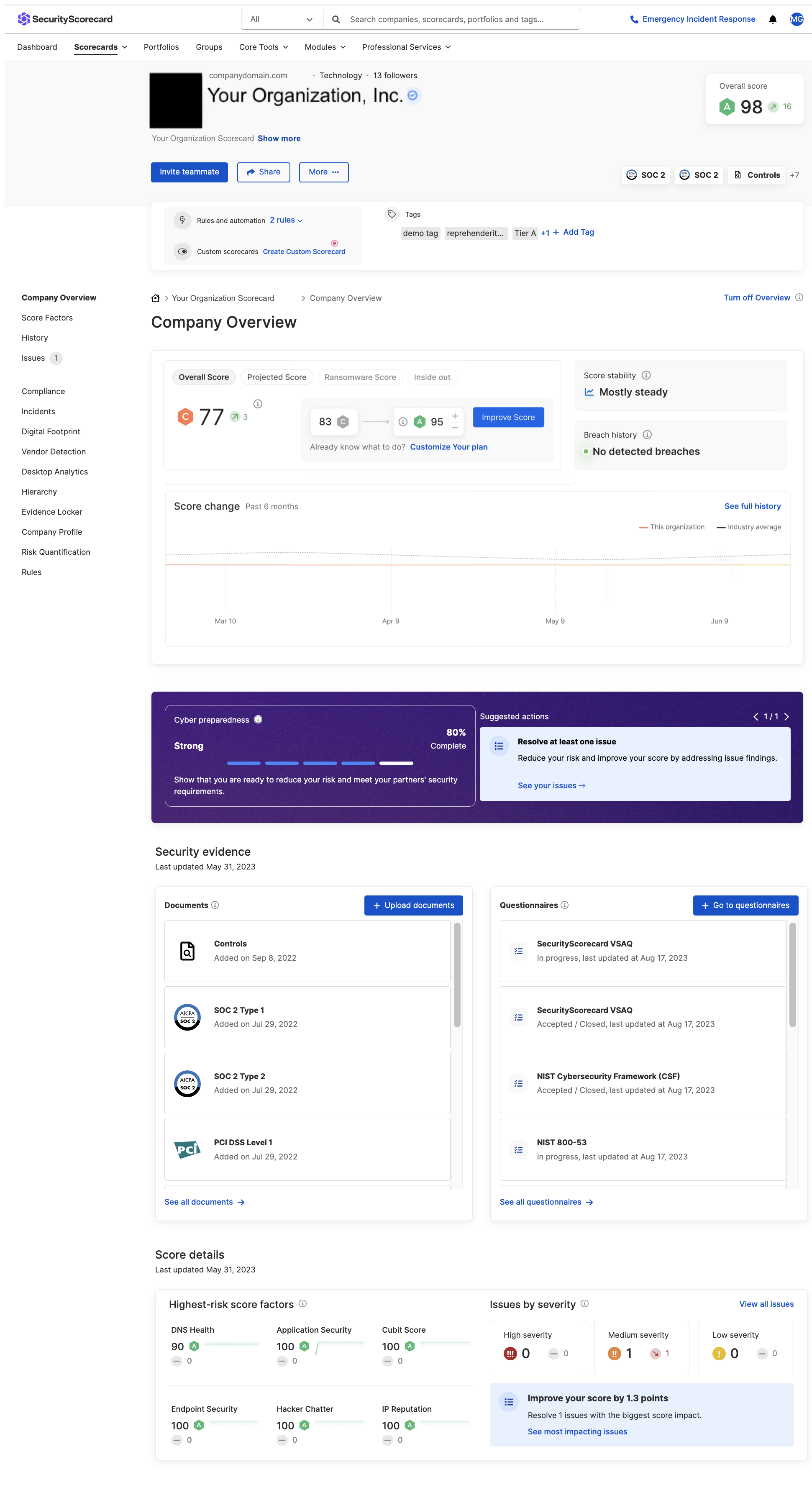Viewport: 812px width, 1503px height.
Task: Click the tag icon beside Tags
Action: point(392,214)
